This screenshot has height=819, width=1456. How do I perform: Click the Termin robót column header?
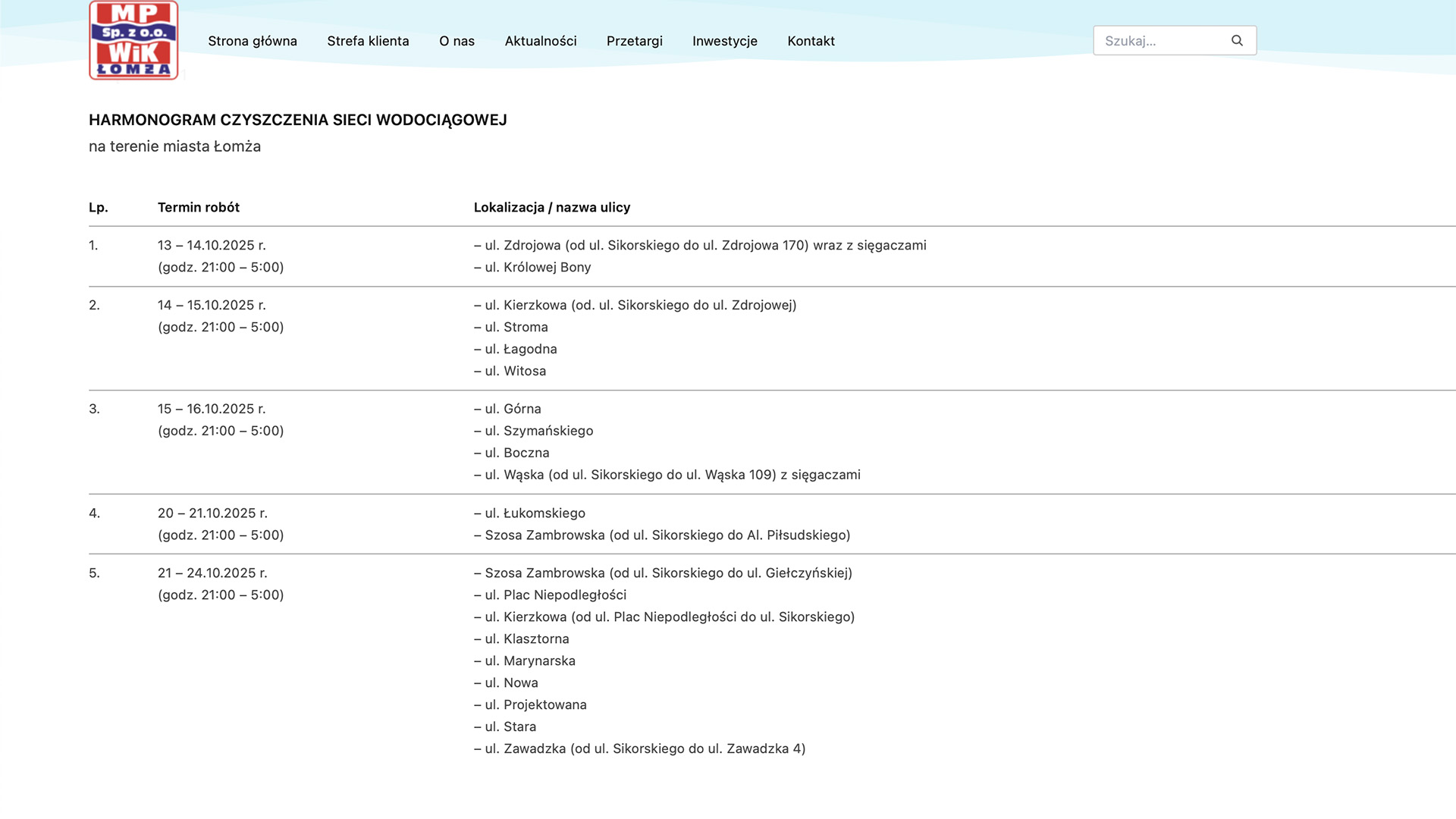click(199, 207)
